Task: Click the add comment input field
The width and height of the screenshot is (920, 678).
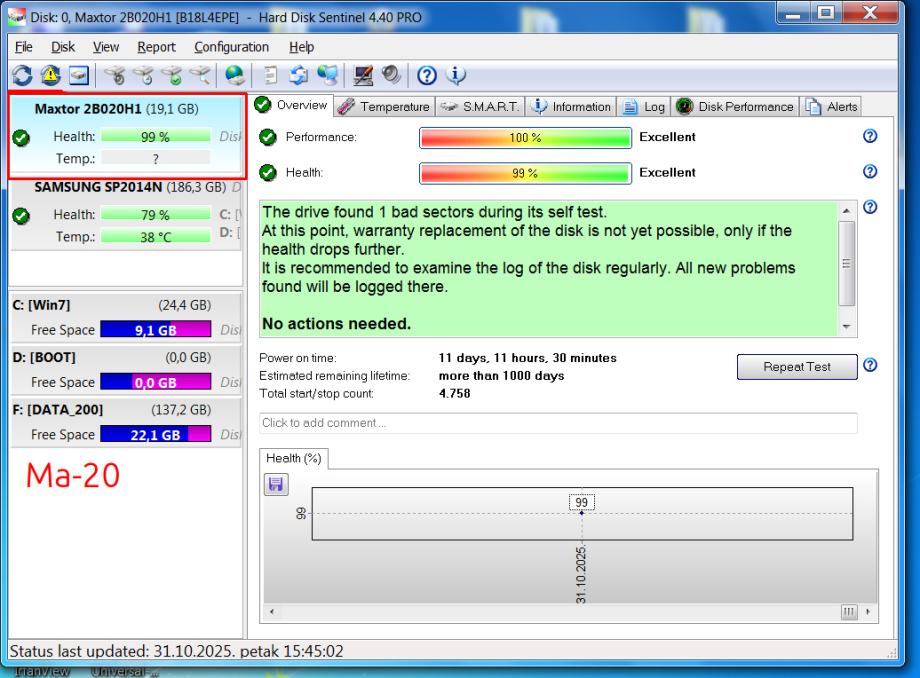Action: tap(558, 423)
